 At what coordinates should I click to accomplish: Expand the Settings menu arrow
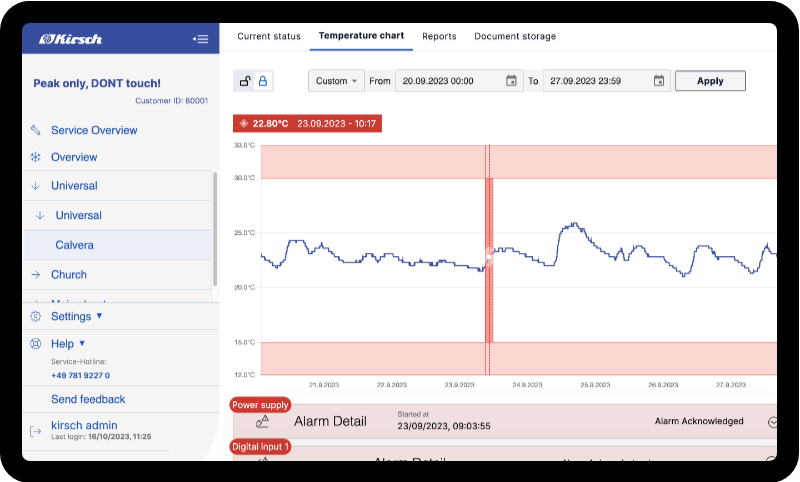click(99, 316)
